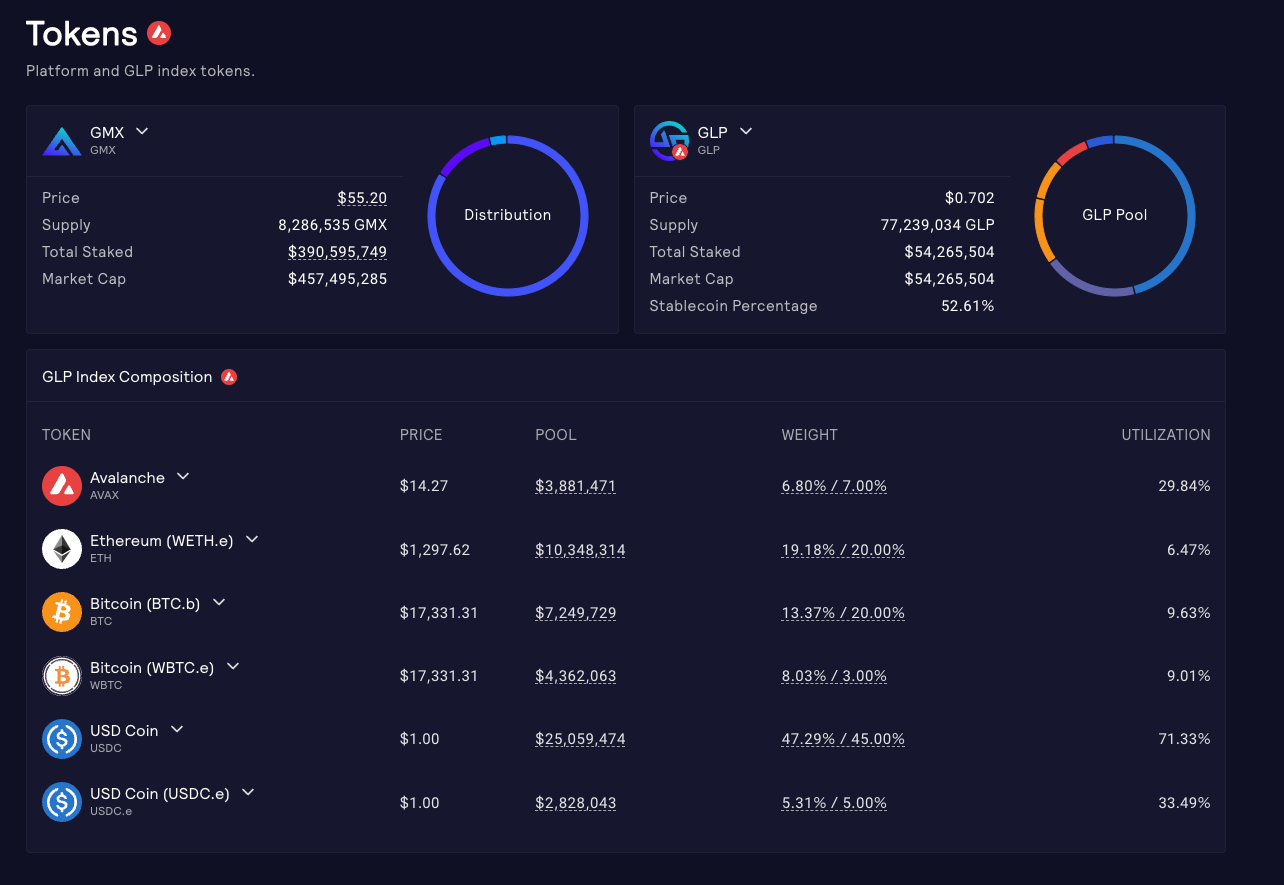Click Ethereum utilization 6.47%
This screenshot has height=885, width=1284.
pyautogui.click(x=1189, y=550)
